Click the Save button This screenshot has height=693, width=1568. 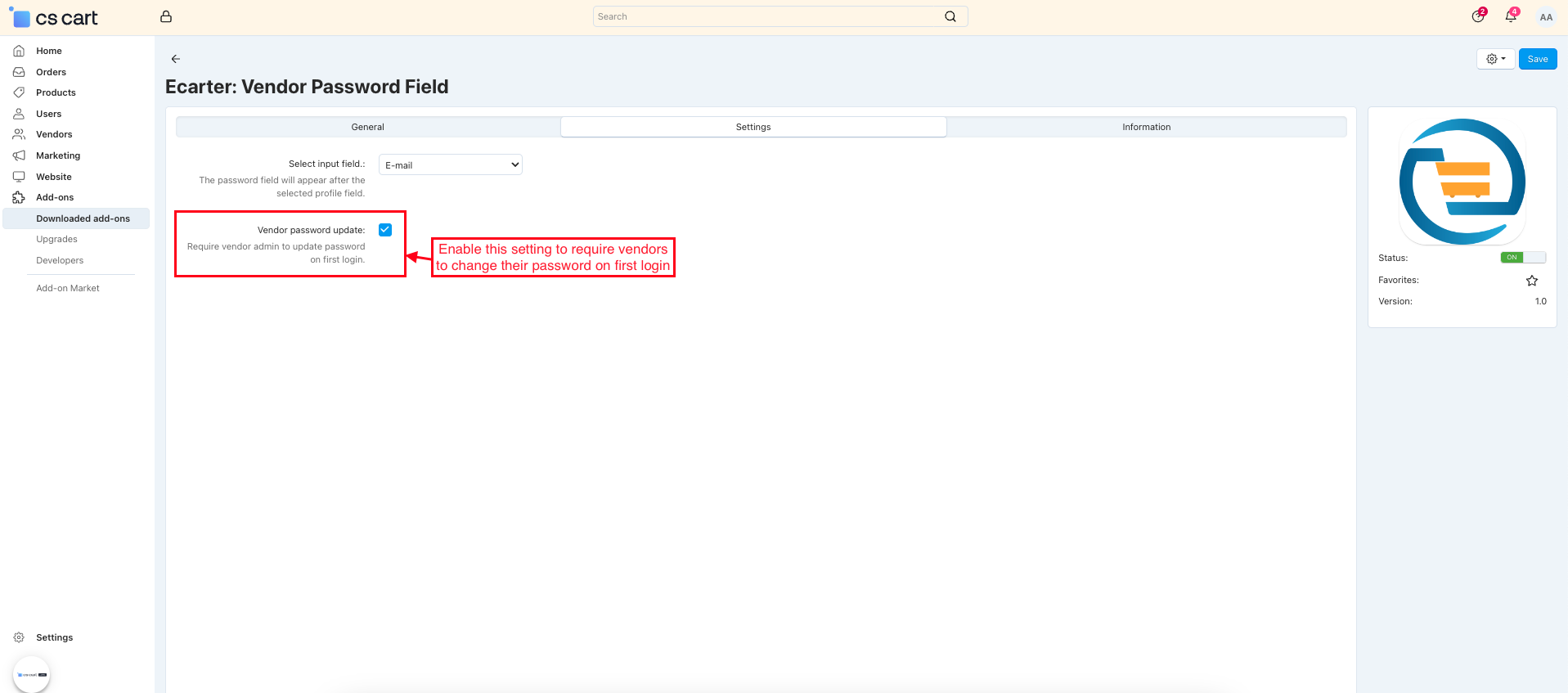point(1537,59)
